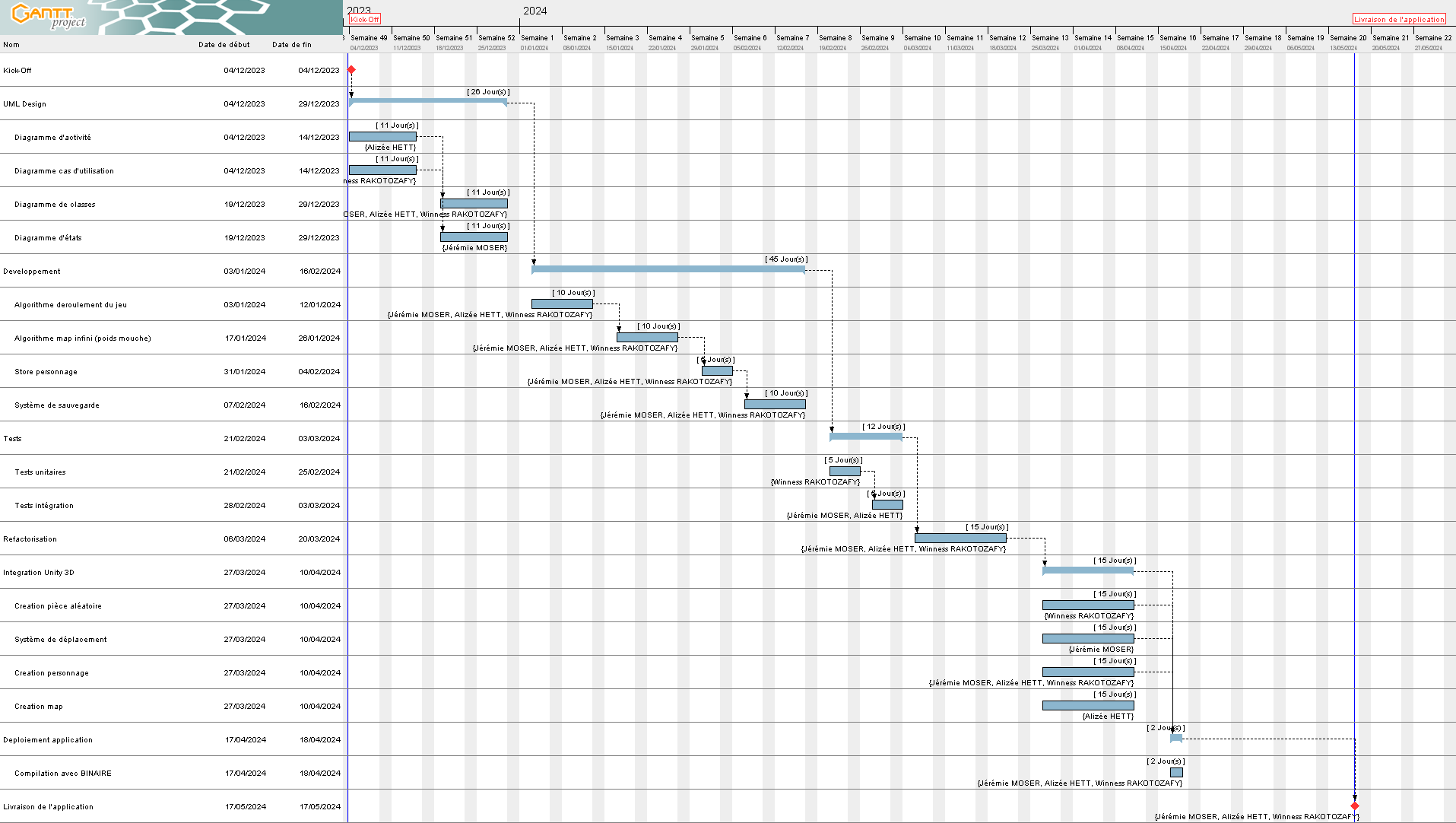Screen dimensions: 1456x823
Task: Select Algorithme deroulement du jeu task
Action: [x=71, y=305]
